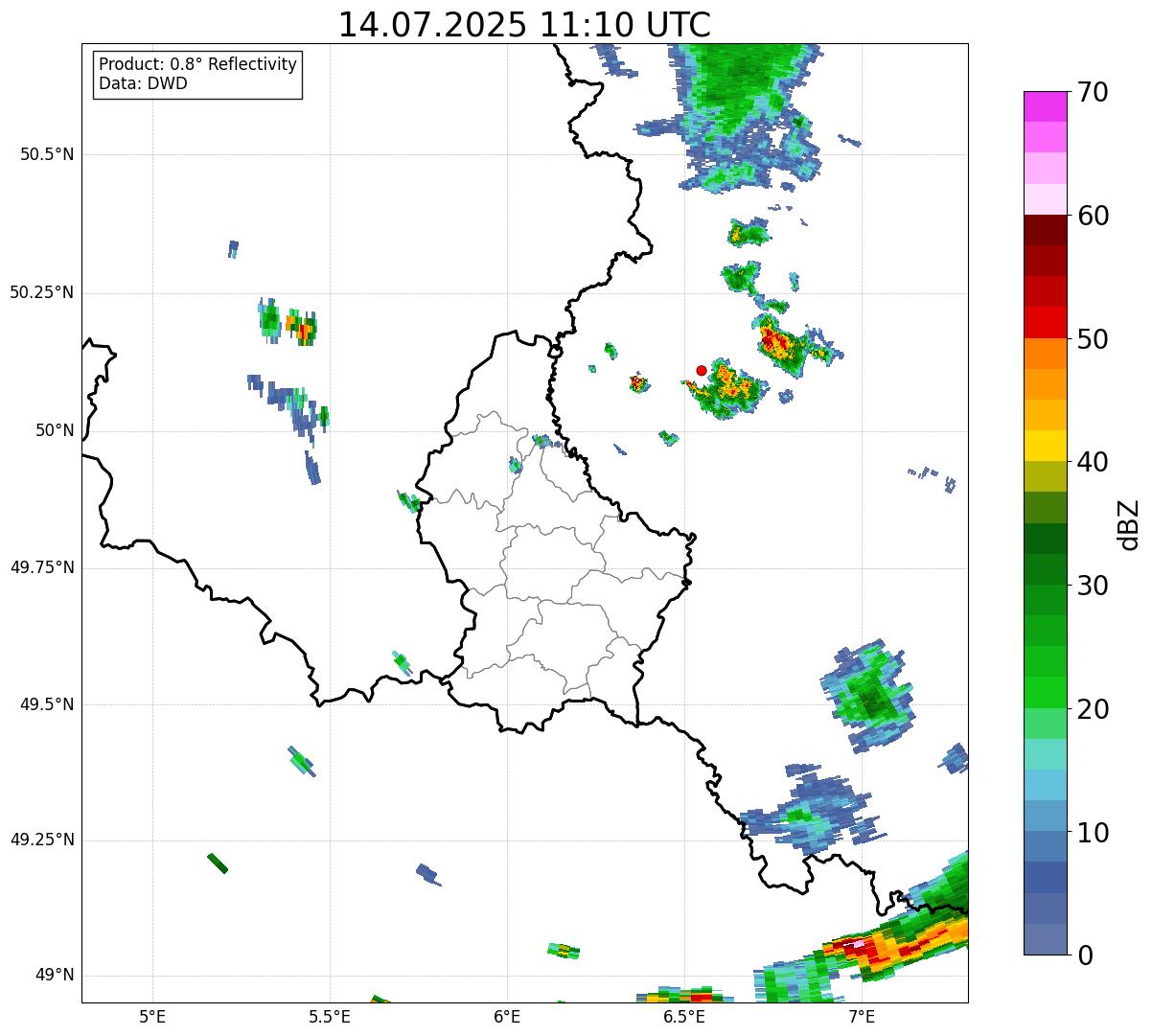Viewport: 1152px width, 1036px height.
Task: Click the '49.5°N' latitude label
Action: coord(47,704)
